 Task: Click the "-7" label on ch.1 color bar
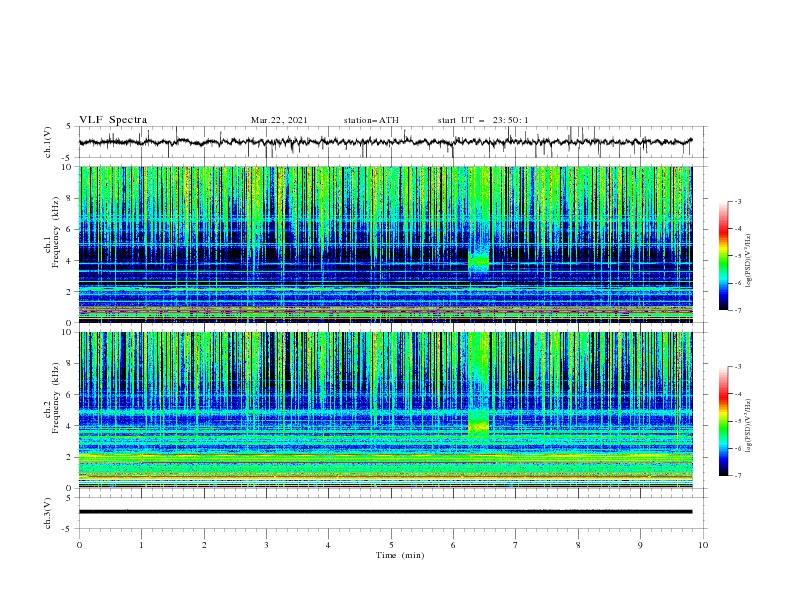pyautogui.click(x=738, y=310)
